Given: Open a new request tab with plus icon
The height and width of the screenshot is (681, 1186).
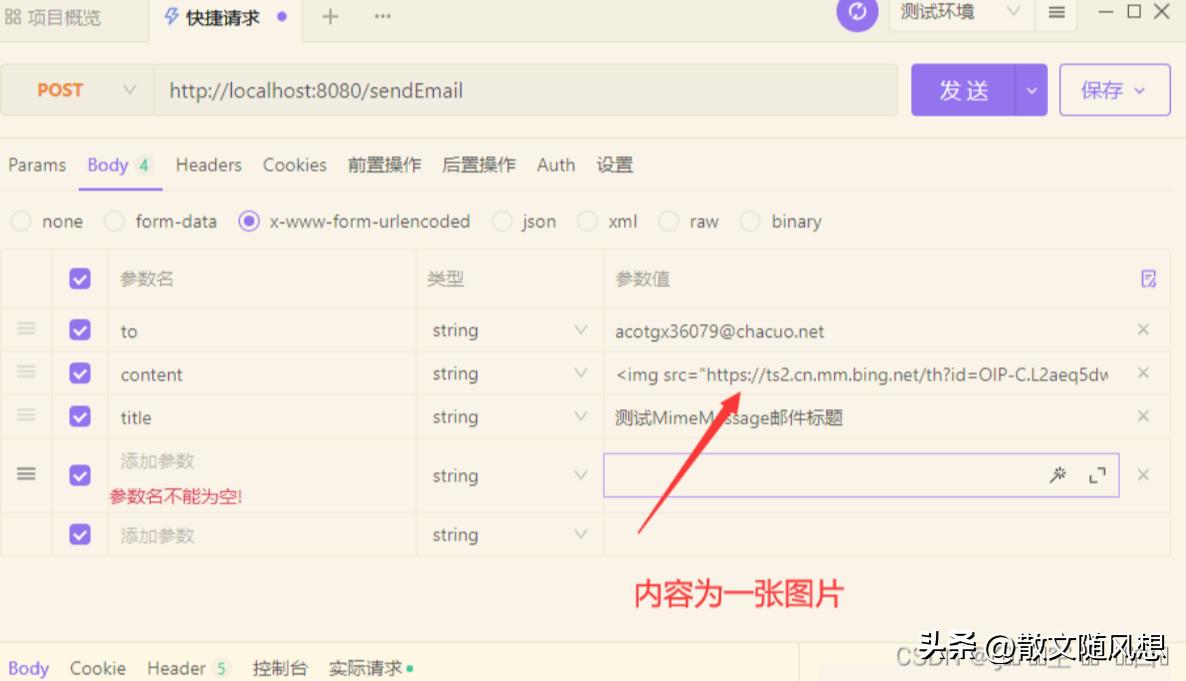Looking at the screenshot, I should click(329, 16).
